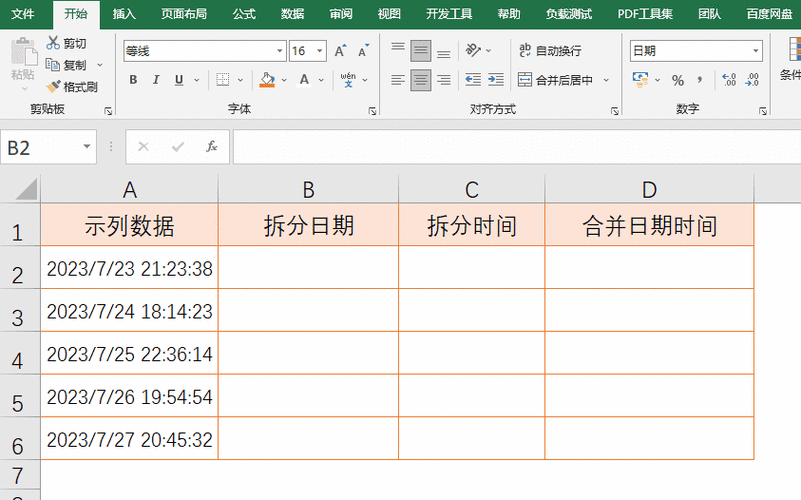The width and height of the screenshot is (801, 500).
Task: Open the font (字体) dialog launcher
Action: pos(372,111)
